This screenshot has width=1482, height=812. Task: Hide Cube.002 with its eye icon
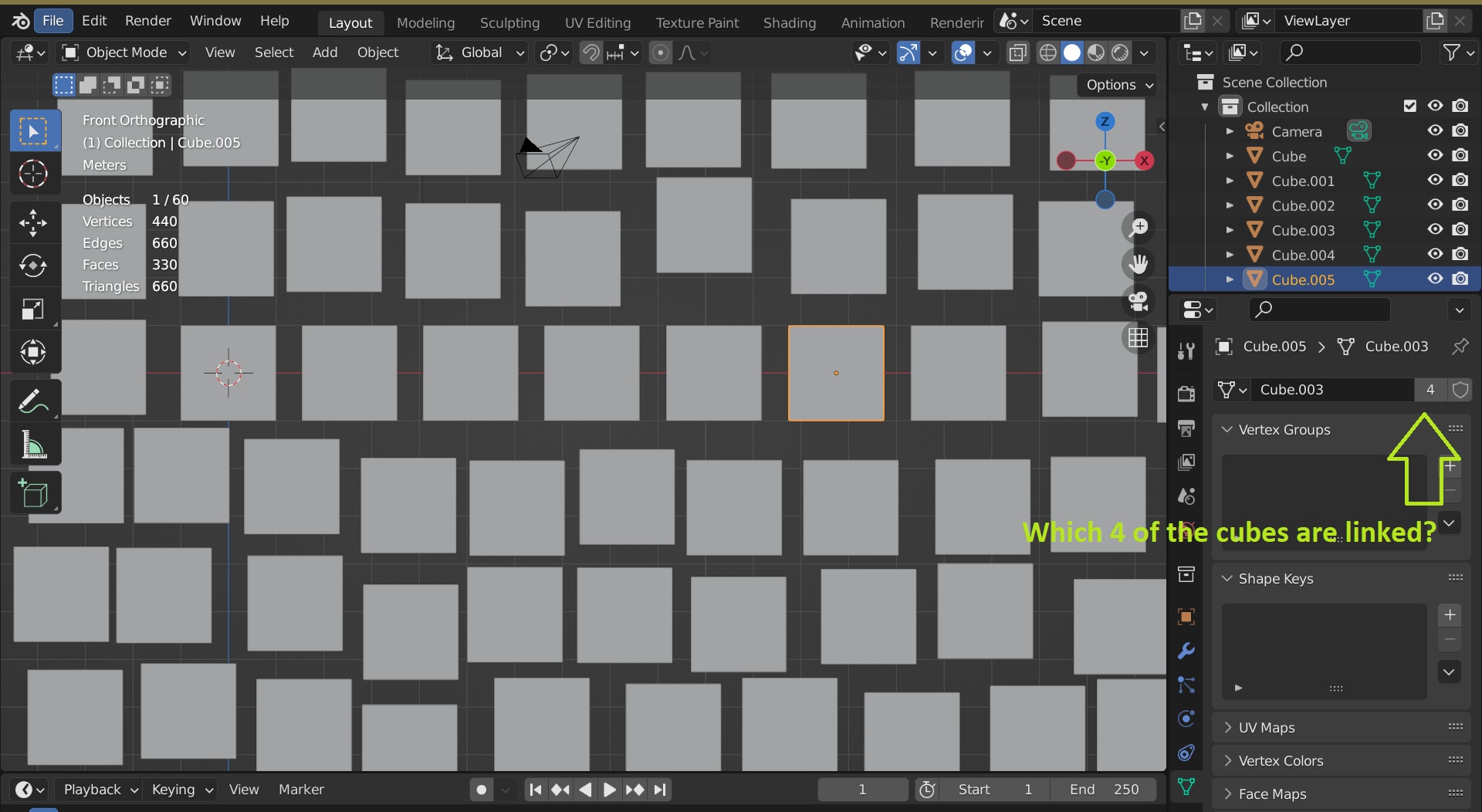(1435, 205)
